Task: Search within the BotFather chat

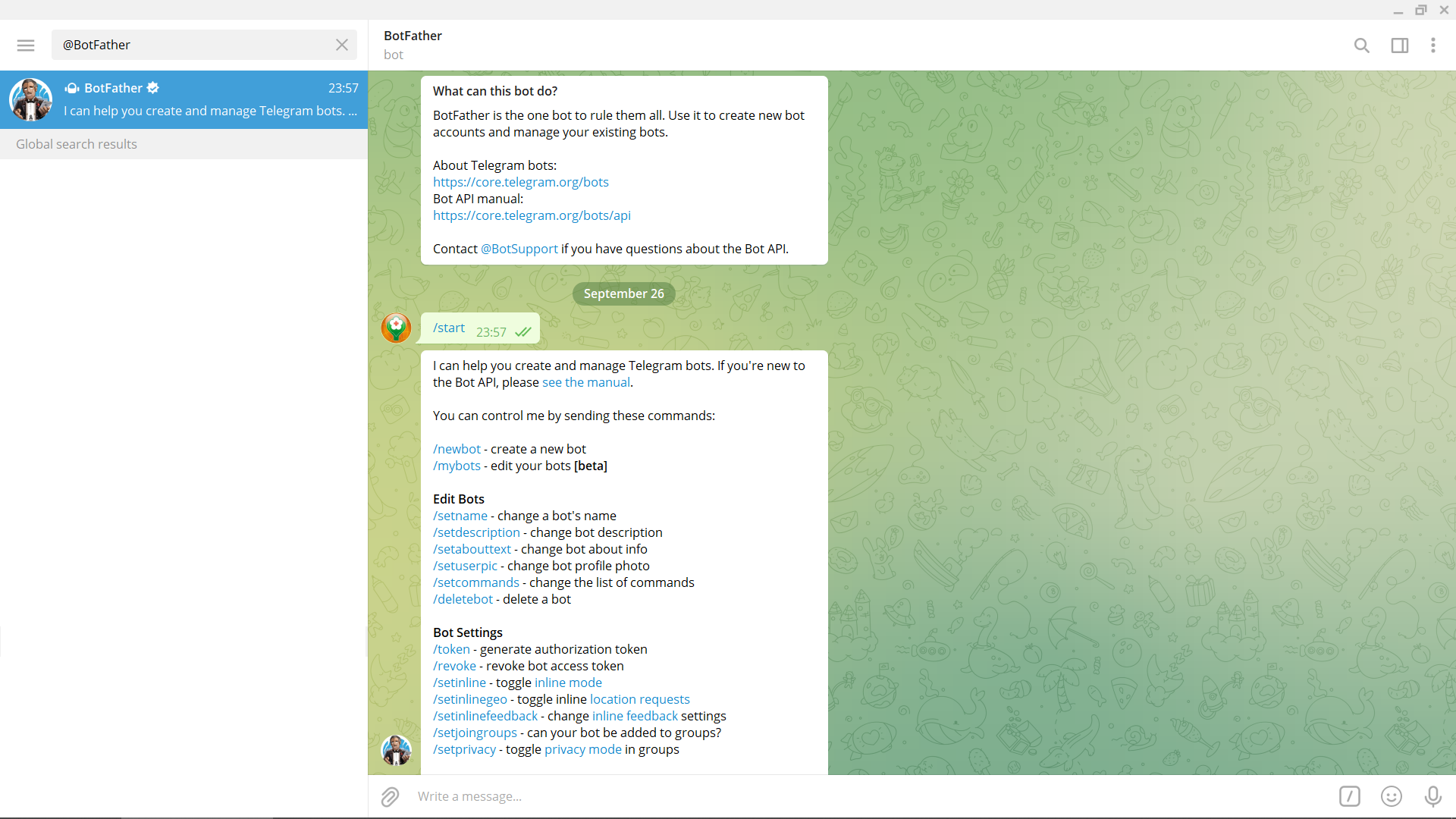Action: coord(1361,45)
